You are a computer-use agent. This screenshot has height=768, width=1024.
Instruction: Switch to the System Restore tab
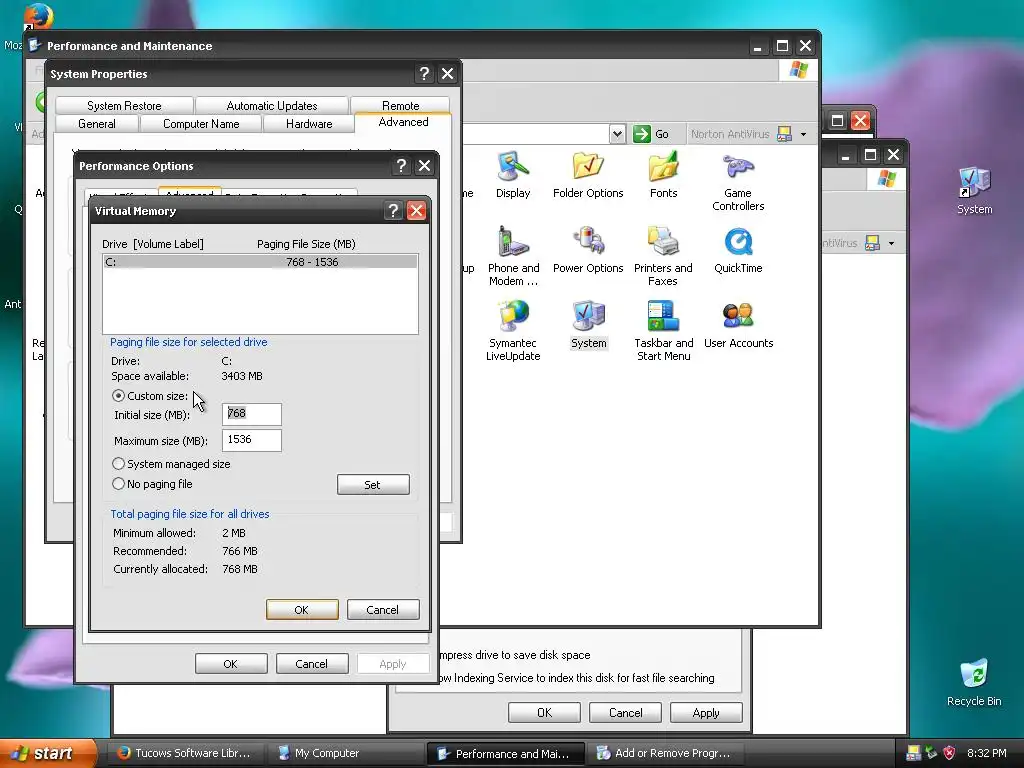(x=124, y=106)
